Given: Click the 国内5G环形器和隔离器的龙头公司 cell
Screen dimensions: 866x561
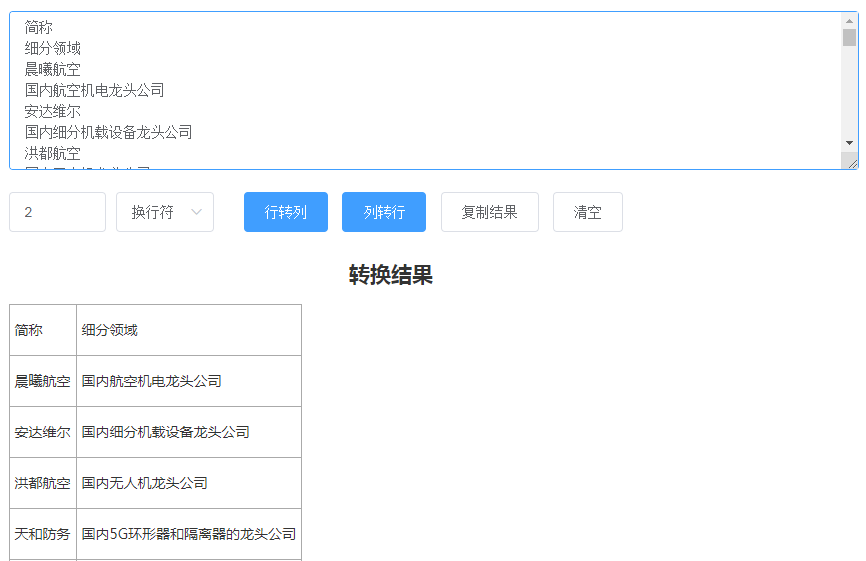Looking at the screenshot, I should tap(188, 534).
